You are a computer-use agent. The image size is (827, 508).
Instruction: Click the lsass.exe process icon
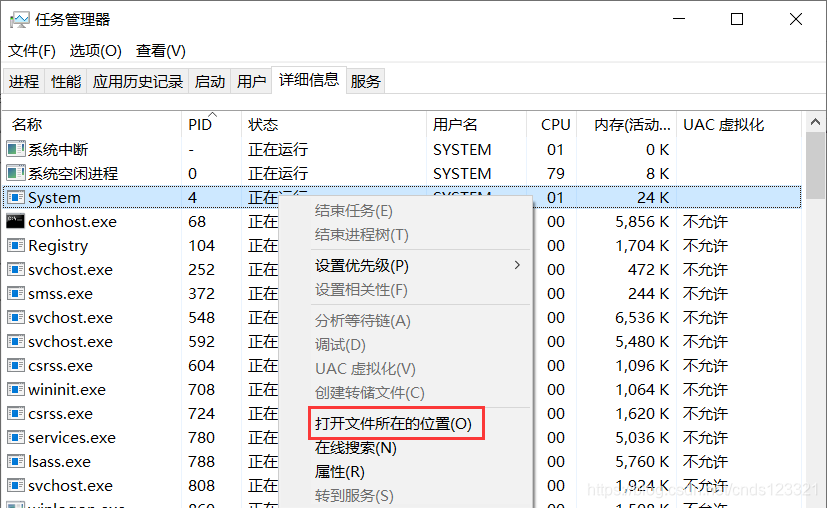click(x=16, y=462)
